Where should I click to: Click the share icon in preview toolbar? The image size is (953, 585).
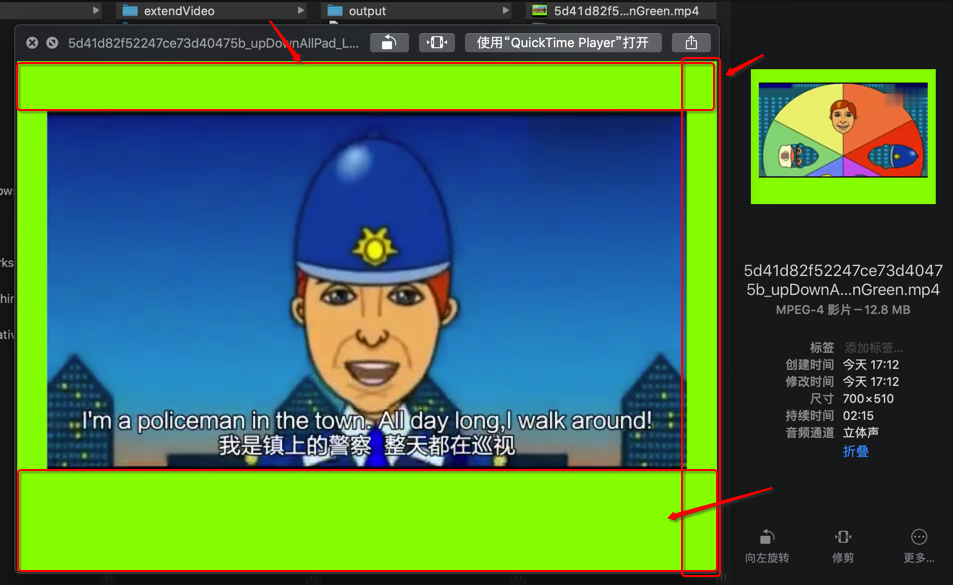tap(691, 43)
